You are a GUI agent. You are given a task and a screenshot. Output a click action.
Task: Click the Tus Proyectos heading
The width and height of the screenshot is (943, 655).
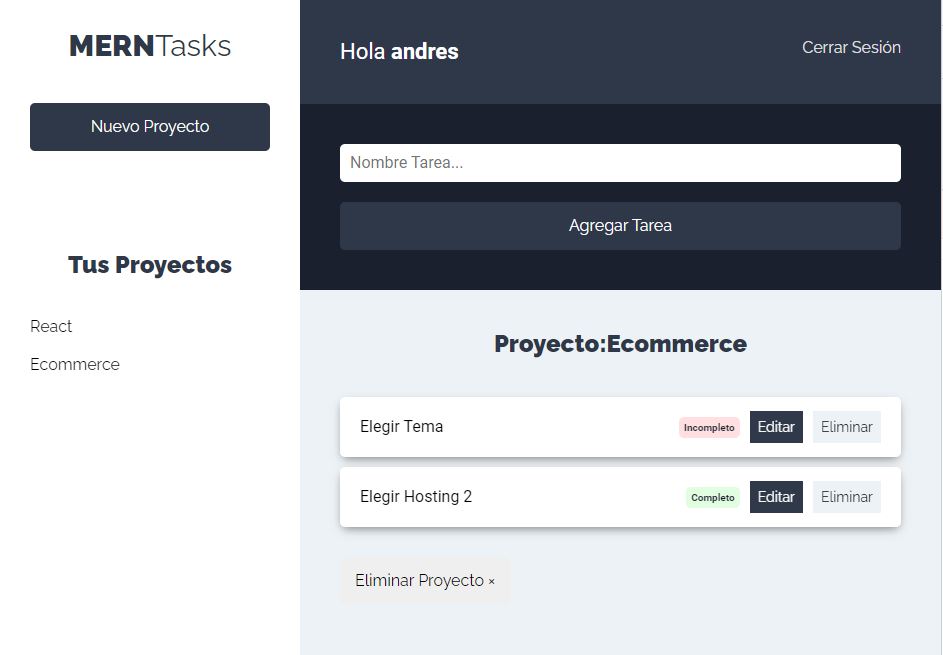[x=149, y=264]
